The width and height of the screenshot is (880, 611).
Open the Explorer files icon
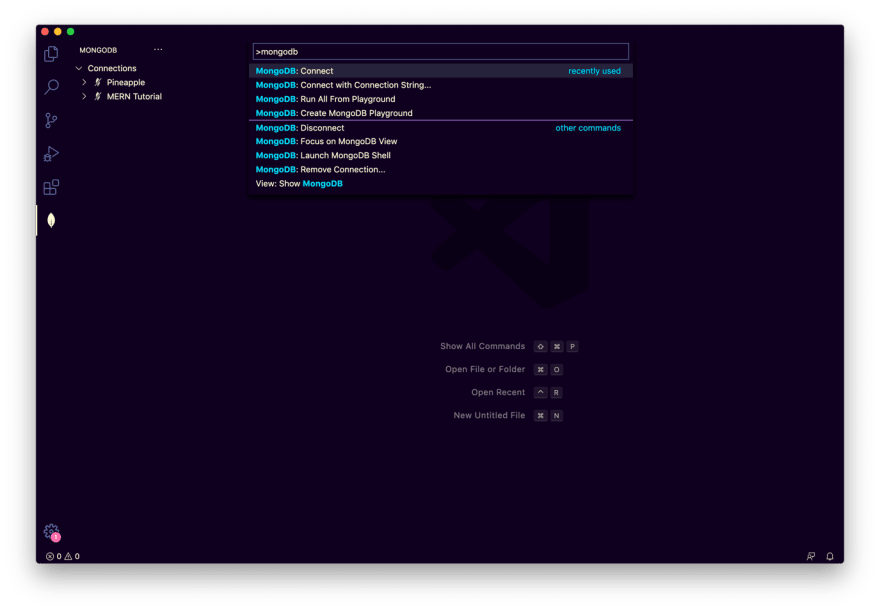pyautogui.click(x=51, y=54)
